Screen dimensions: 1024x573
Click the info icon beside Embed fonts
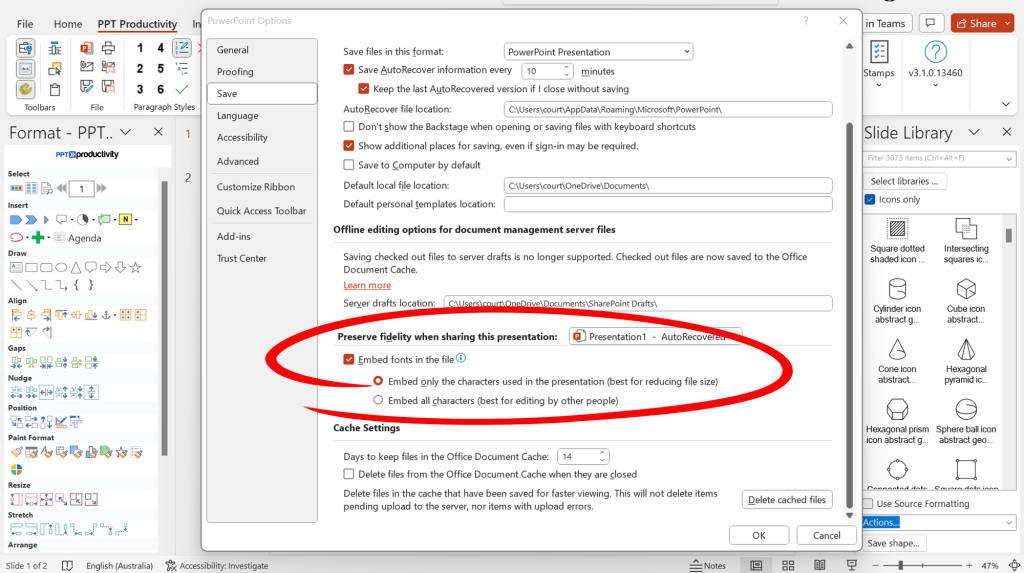pos(461,358)
